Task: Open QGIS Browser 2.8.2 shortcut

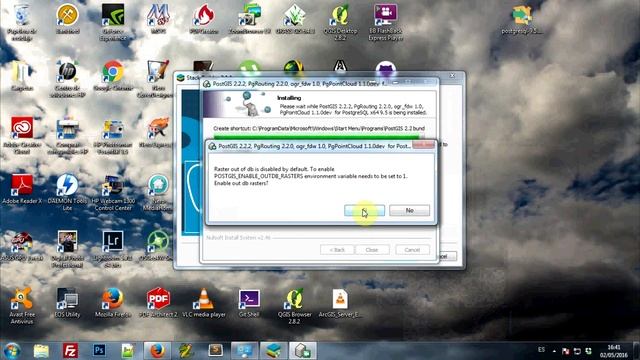Action: pos(295,306)
